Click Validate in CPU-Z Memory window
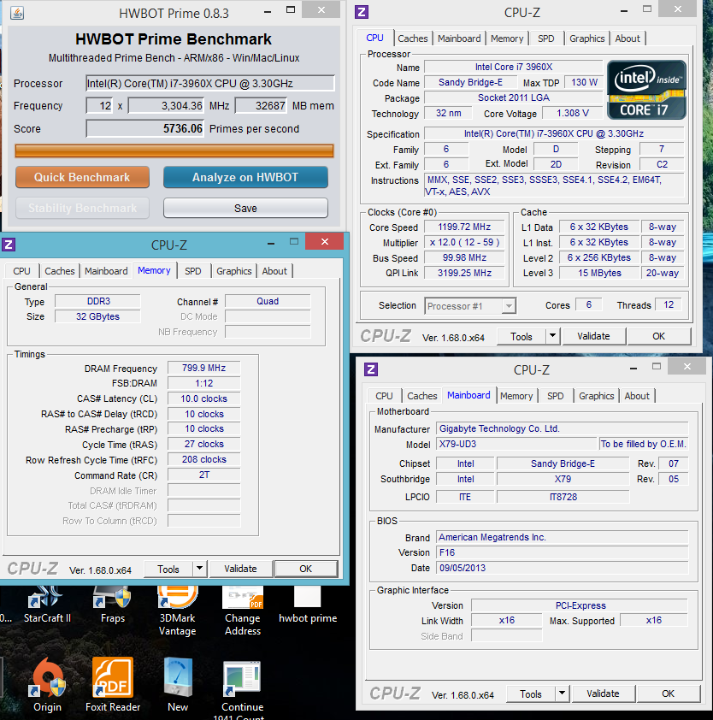713x720 pixels. click(x=240, y=568)
